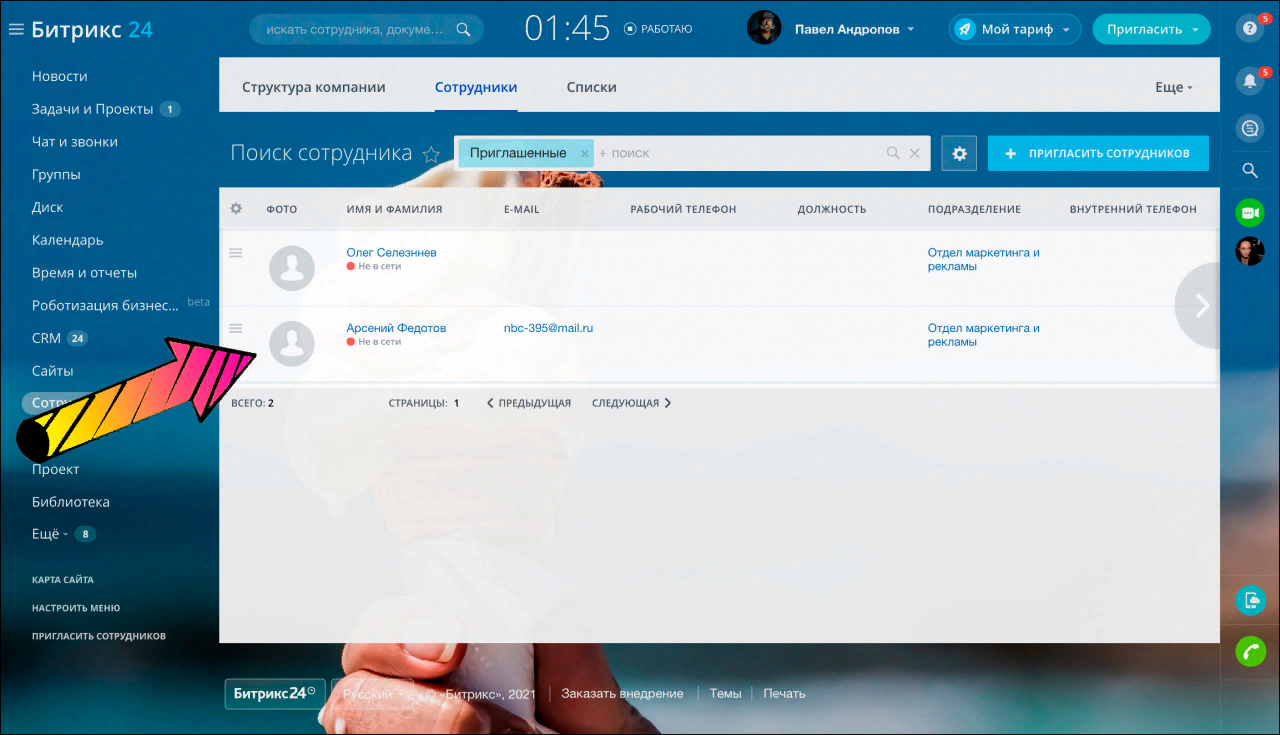This screenshot has height=735, width=1280.
Task: Toggle the hamburger main menu
Action: (16, 30)
